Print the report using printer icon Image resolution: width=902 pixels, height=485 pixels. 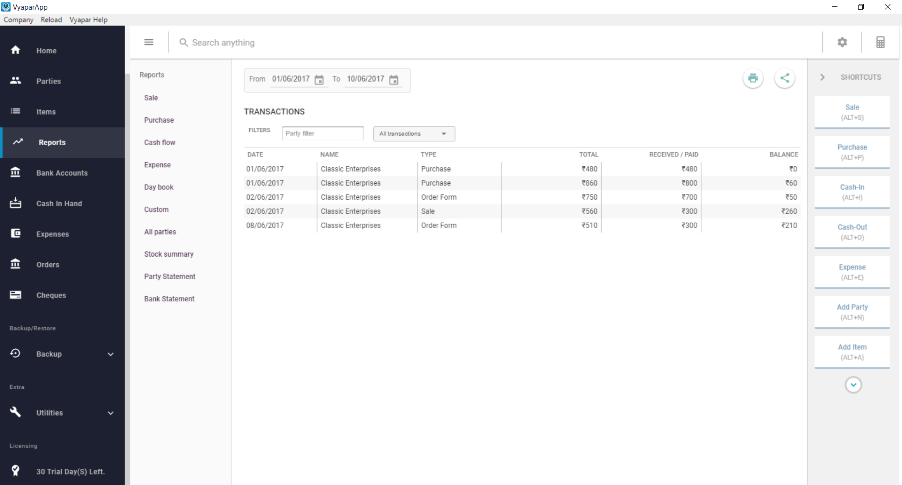pos(753,79)
